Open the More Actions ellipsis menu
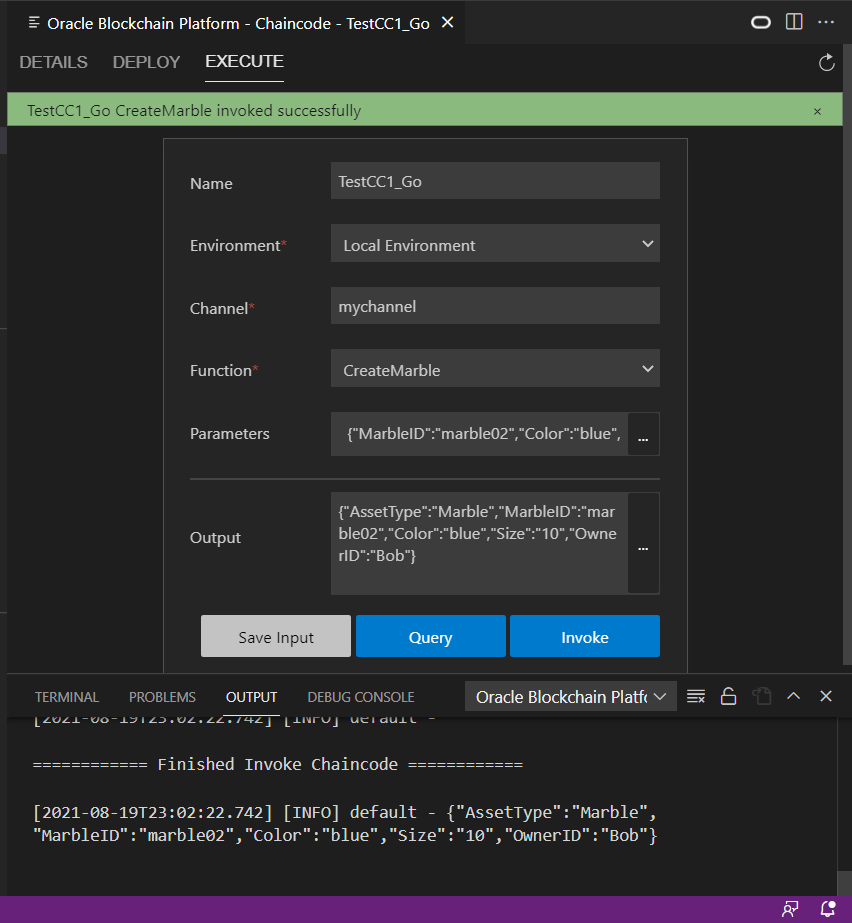Image resolution: width=852 pixels, height=923 pixels. tap(826, 22)
